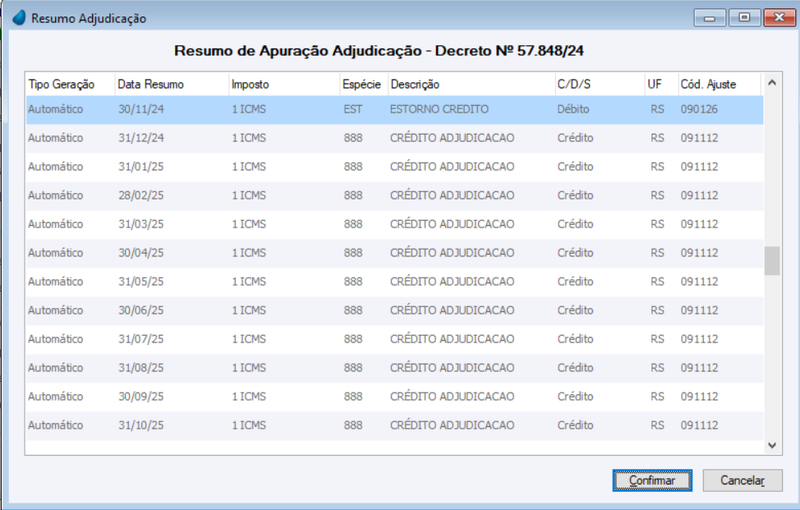This screenshot has height=510, width=800.
Task: Select the row dated 30/06/25
Action: click(x=394, y=311)
